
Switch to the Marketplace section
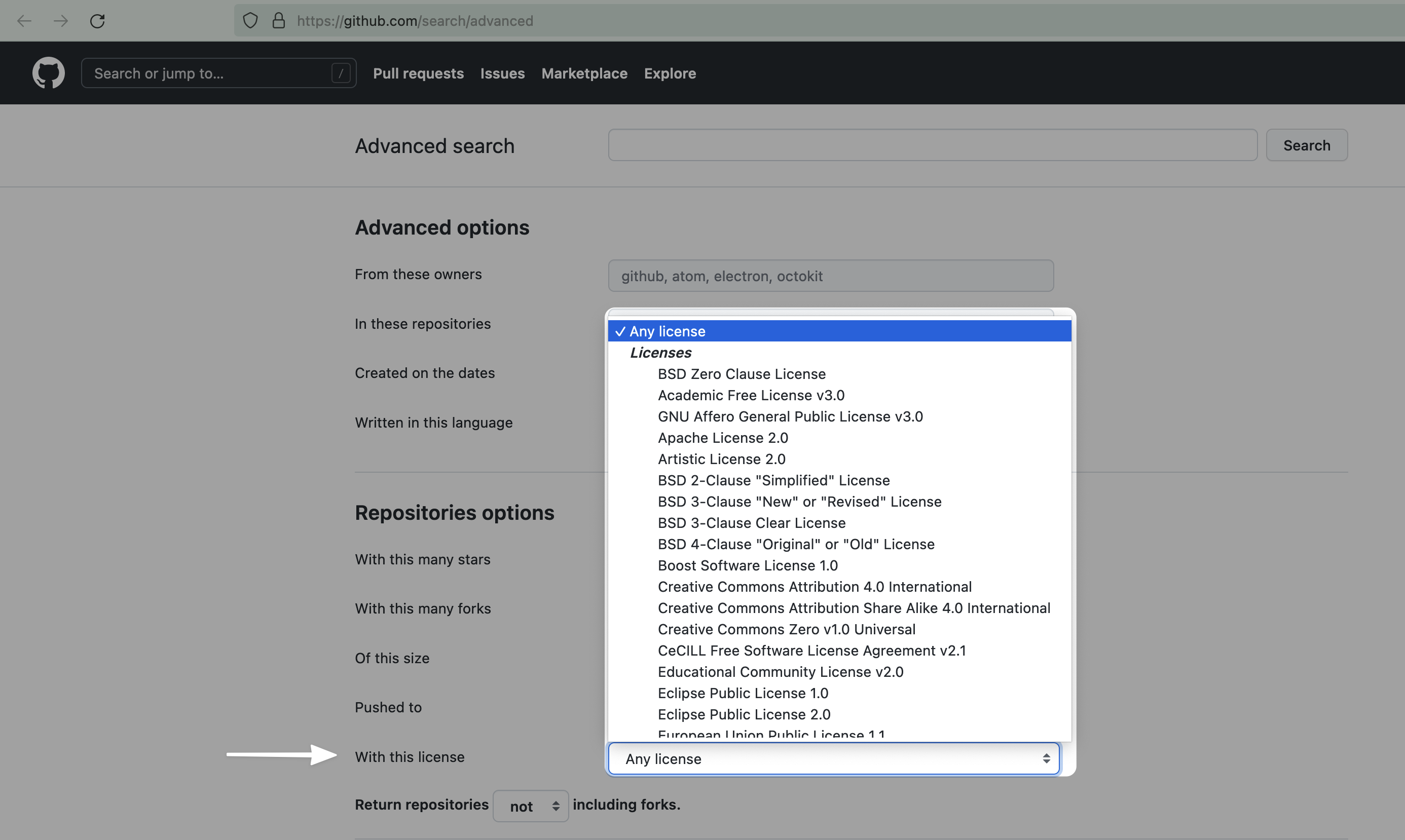click(x=584, y=73)
